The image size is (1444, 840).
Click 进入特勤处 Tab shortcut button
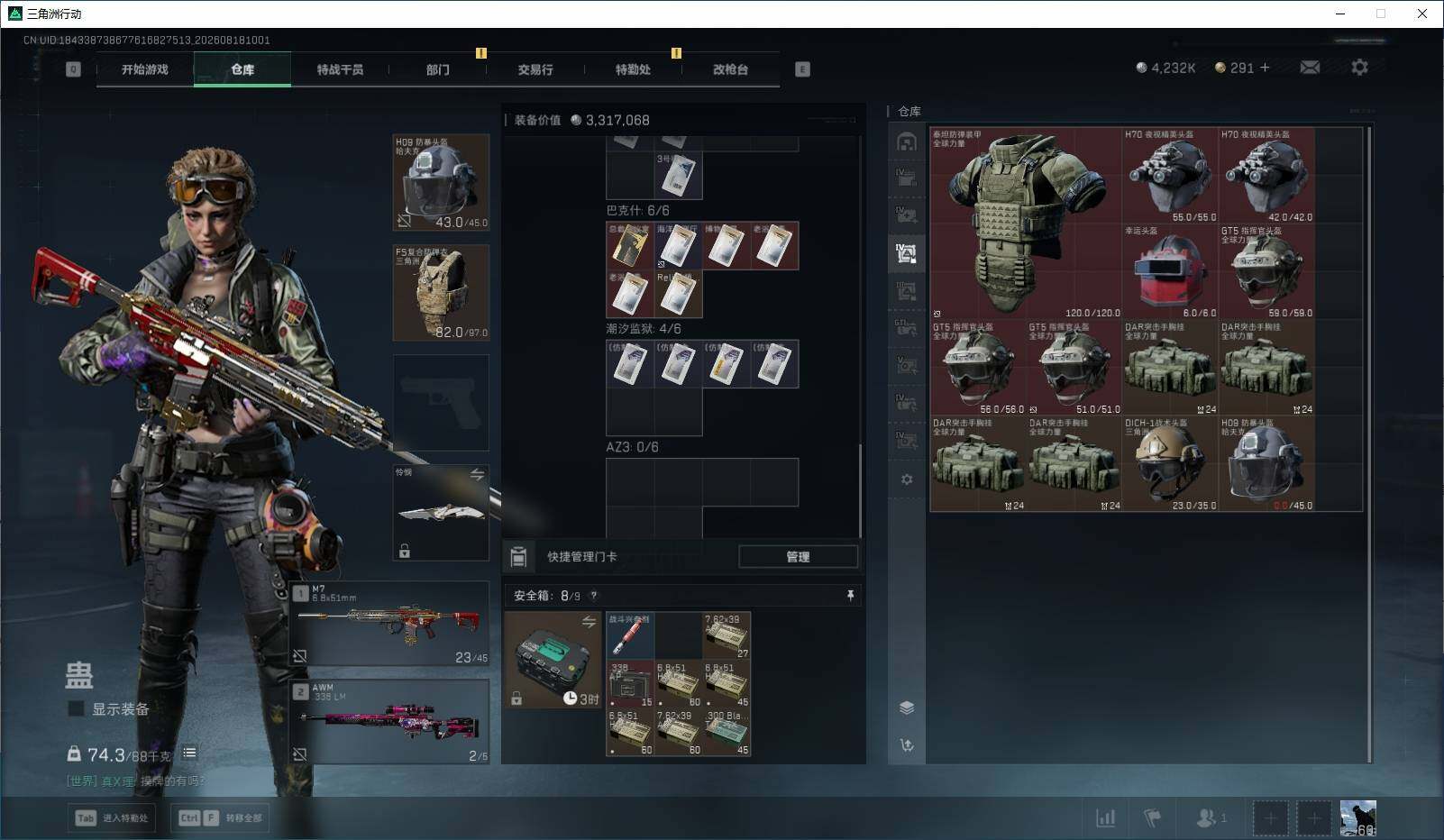click(112, 818)
